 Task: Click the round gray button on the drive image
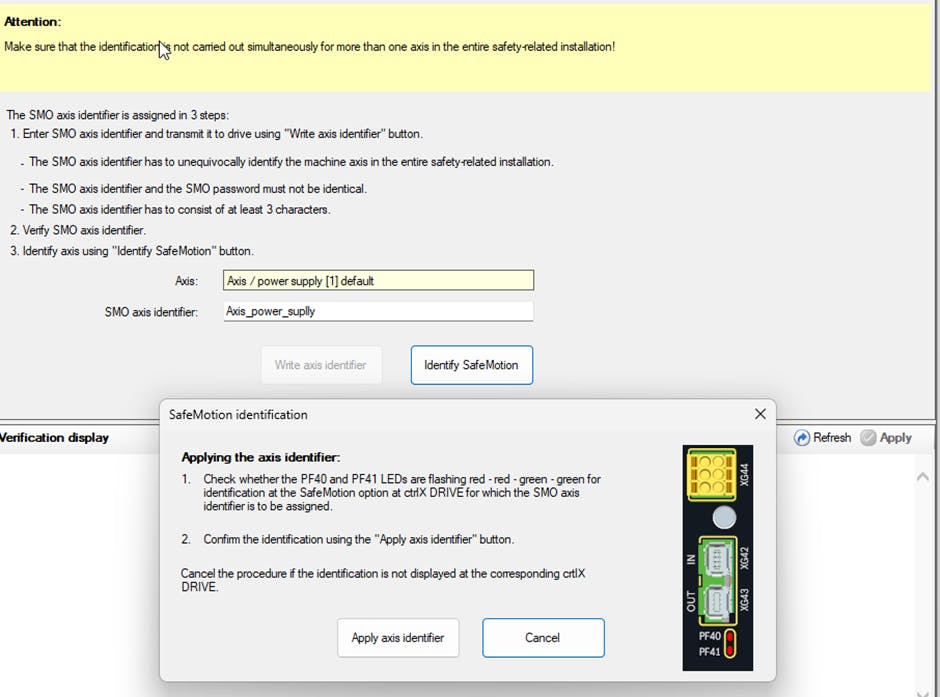[x=722, y=517]
